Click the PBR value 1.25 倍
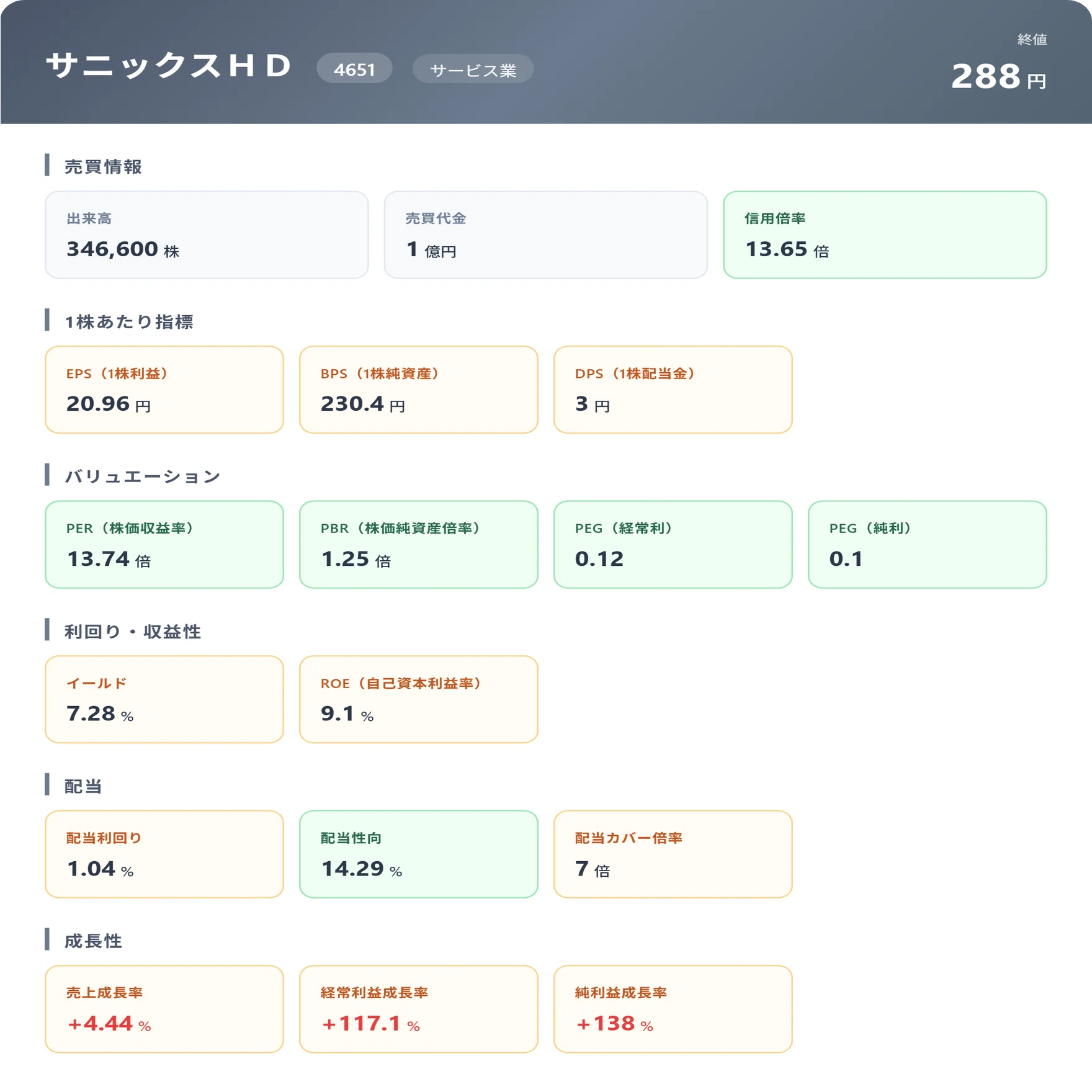The height and width of the screenshot is (1092, 1092). (356, 559)
